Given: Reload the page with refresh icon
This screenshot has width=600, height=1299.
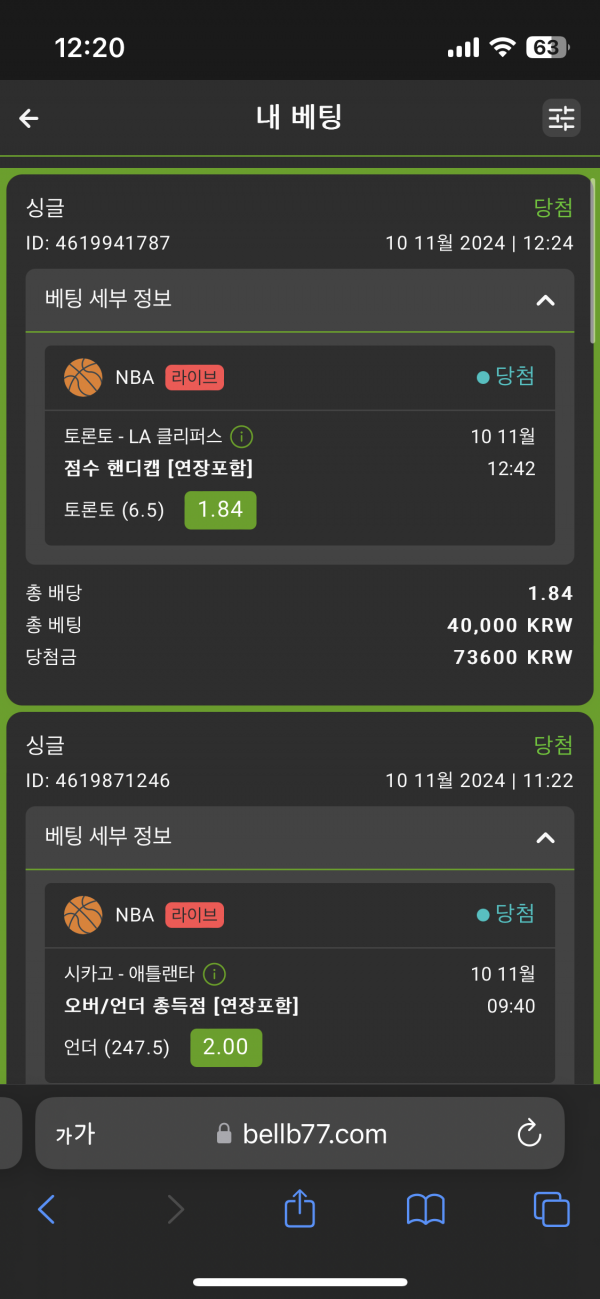Looking at the screenshot, I should click(x=529, y=1133).
